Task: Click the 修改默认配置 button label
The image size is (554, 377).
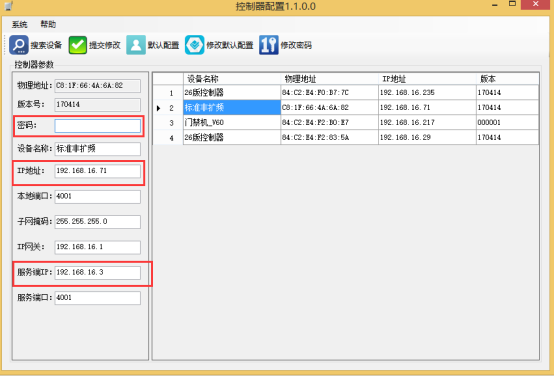Action: click(x=230, y=45)
